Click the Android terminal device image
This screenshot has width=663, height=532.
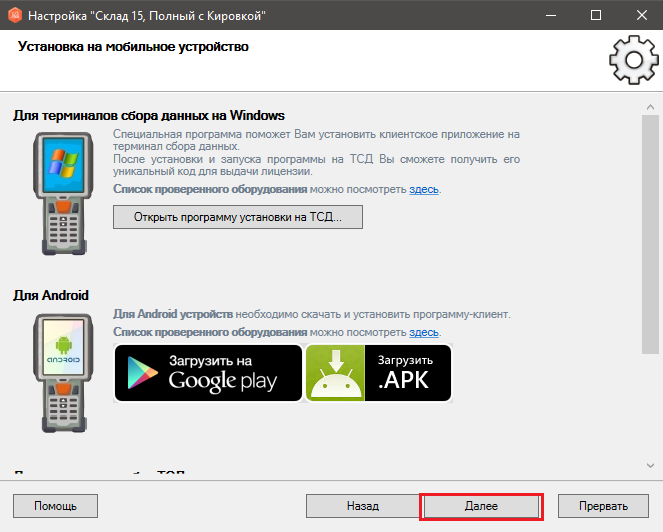[x=63, y=373]
